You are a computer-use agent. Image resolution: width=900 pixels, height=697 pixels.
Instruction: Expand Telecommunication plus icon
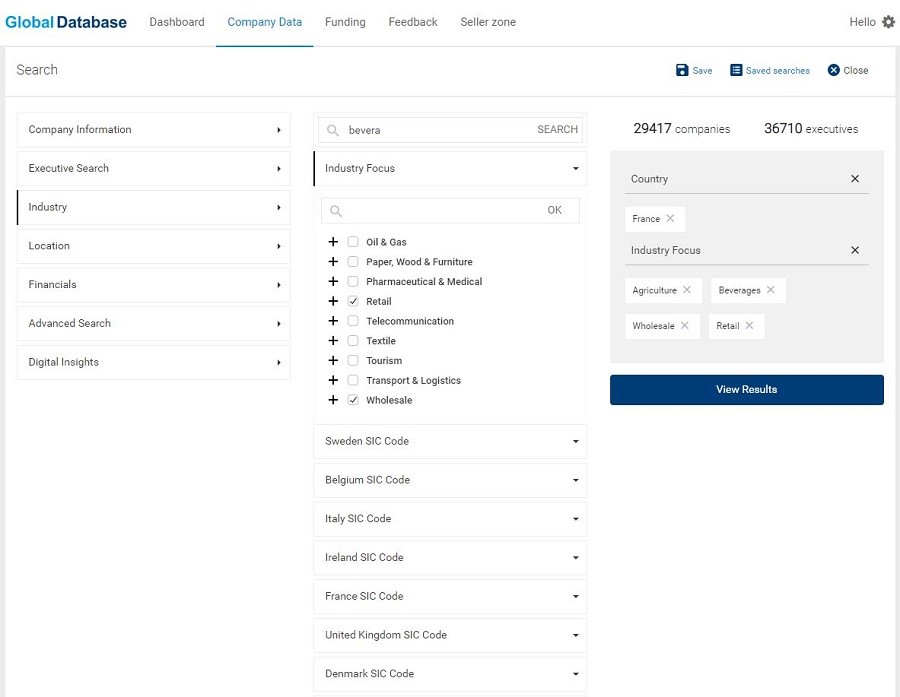pos(333,321)
